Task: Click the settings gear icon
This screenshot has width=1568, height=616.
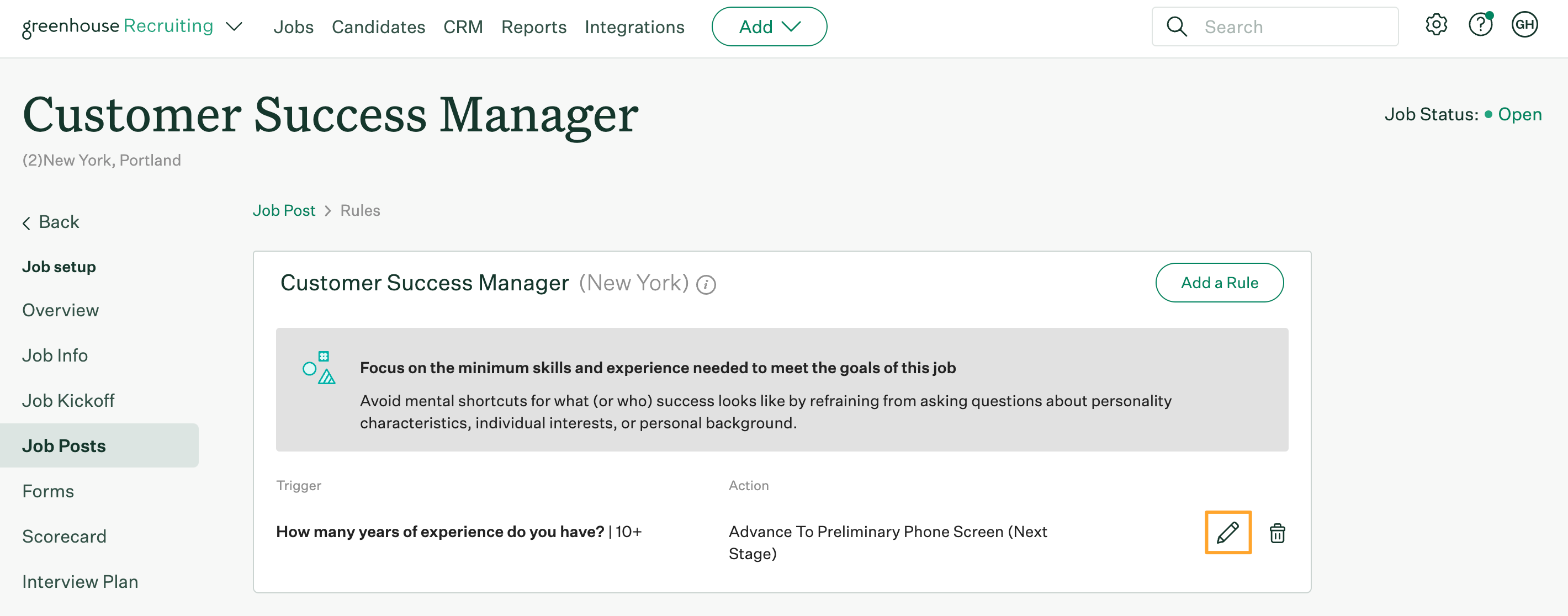Action: coord(1437,27)
